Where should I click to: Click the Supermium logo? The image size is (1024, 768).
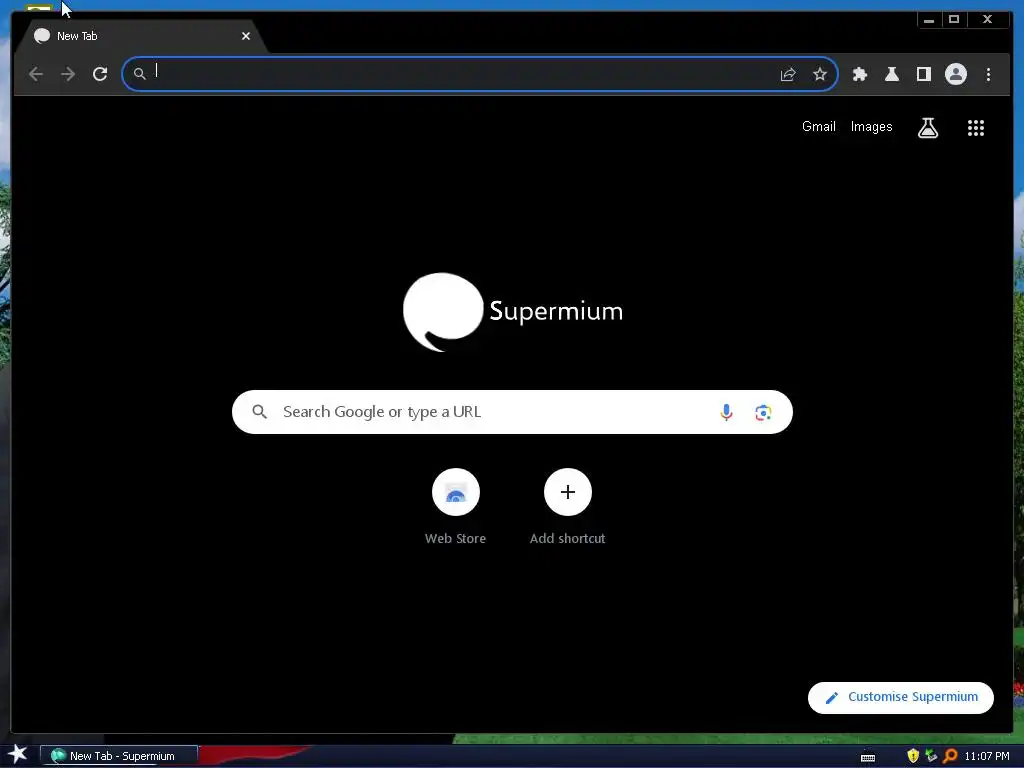(513, 312)
